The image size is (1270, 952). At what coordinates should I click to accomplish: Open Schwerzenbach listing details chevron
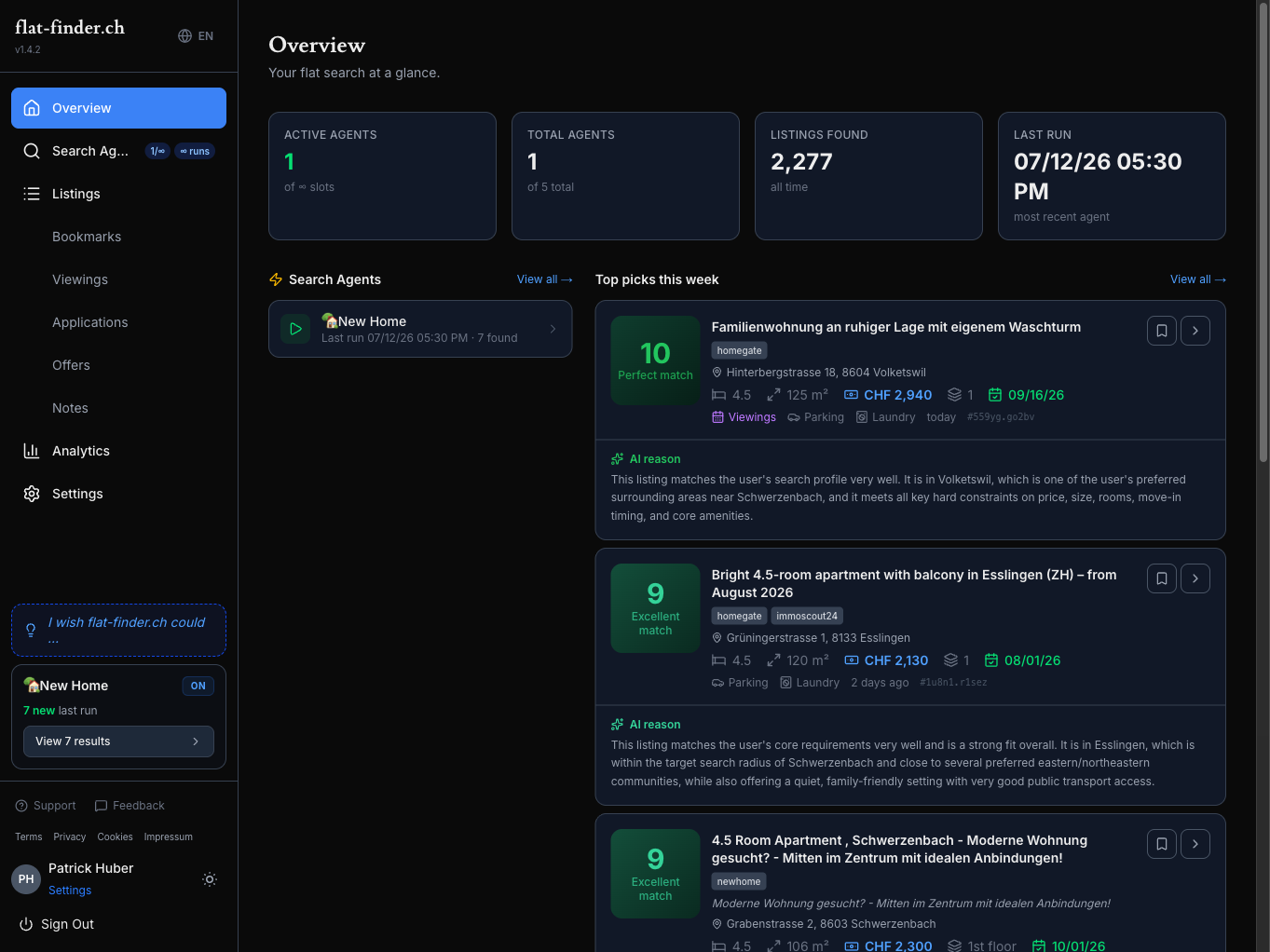(x=1195, y=844)
